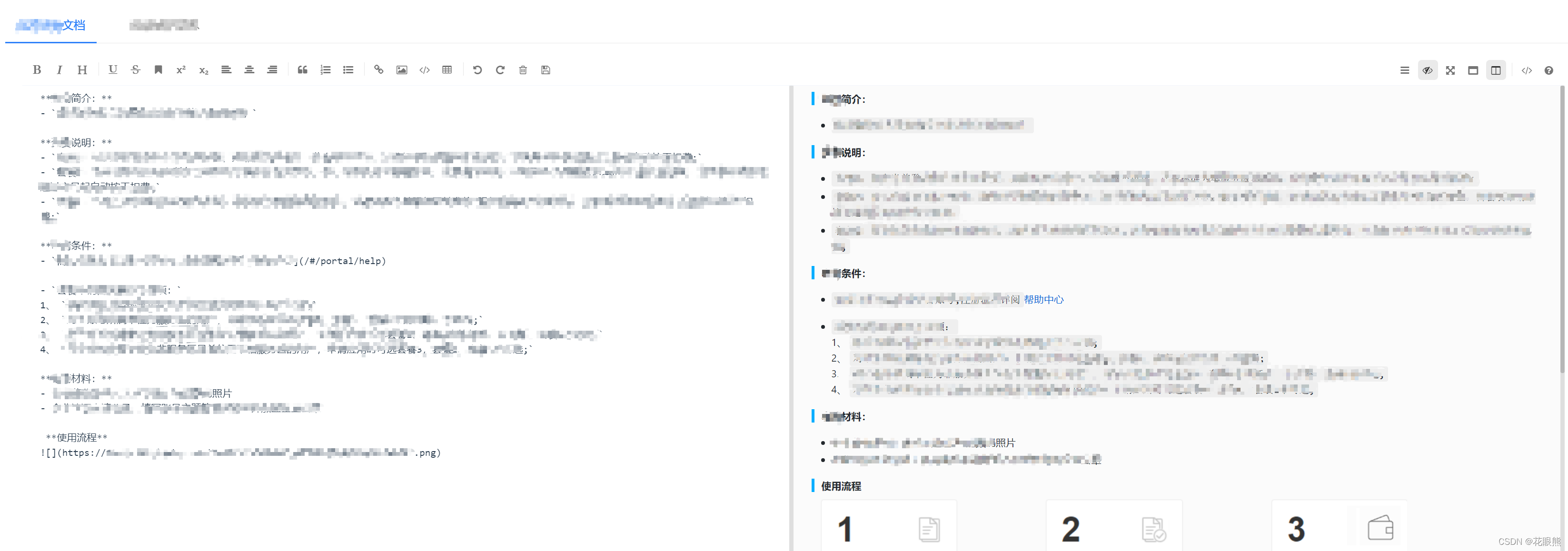Open the insert image menu
The width and height of the screenshot is (1568, 551).
pyautogui.click(x=402, y=70)
